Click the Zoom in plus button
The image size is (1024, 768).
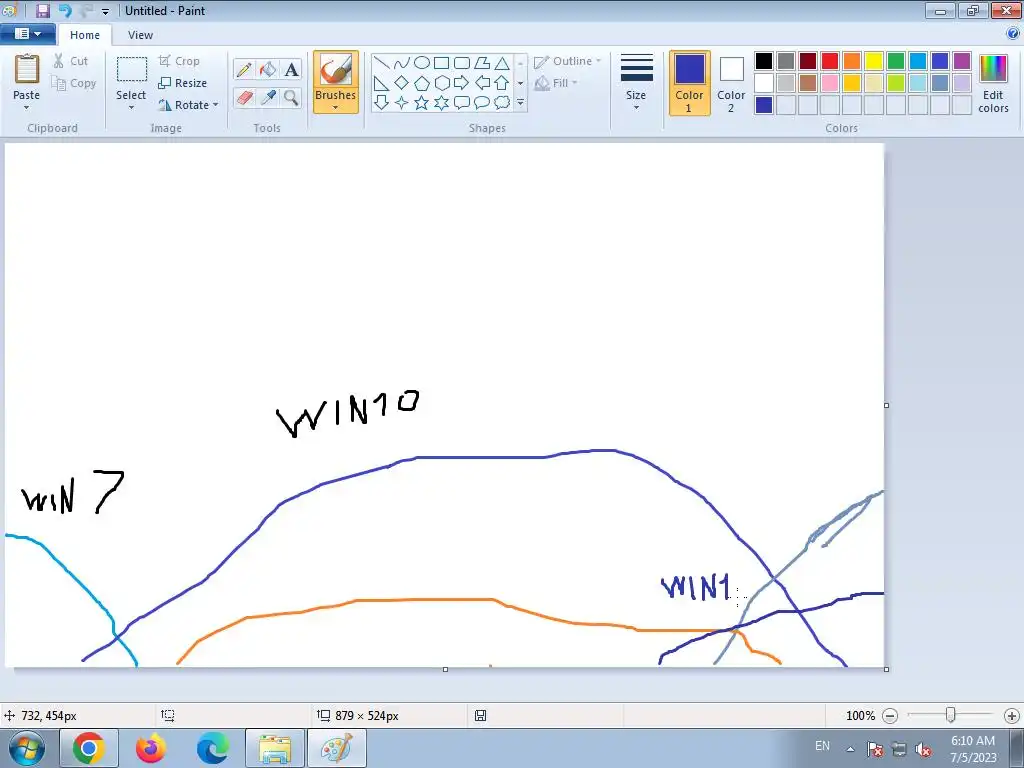point(1012,716)
